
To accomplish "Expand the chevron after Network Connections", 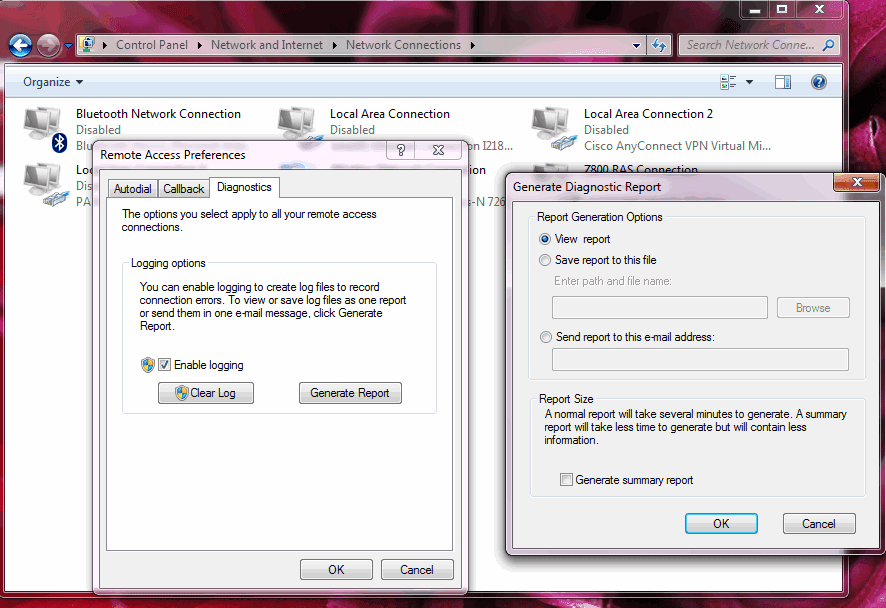I will [x=472, y=45].
